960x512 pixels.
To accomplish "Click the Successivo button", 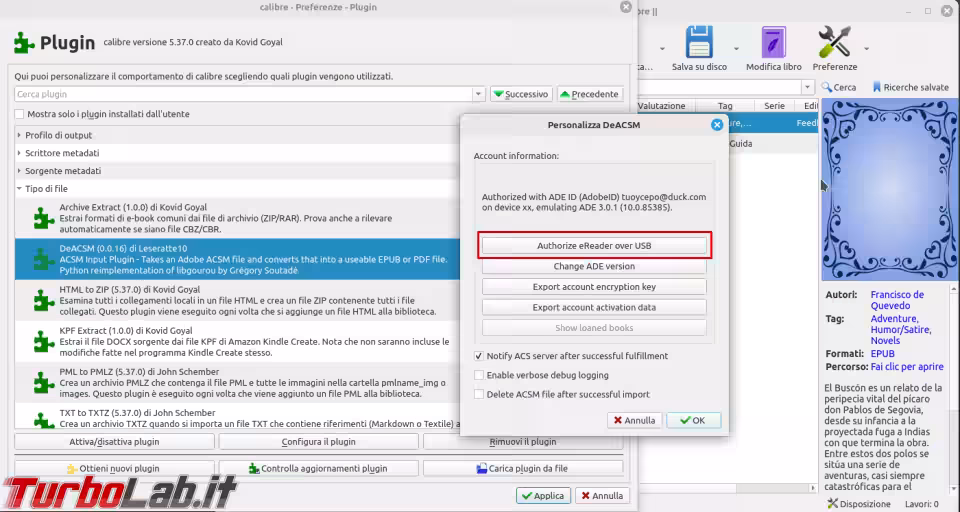I will click(x=521, y=94).
